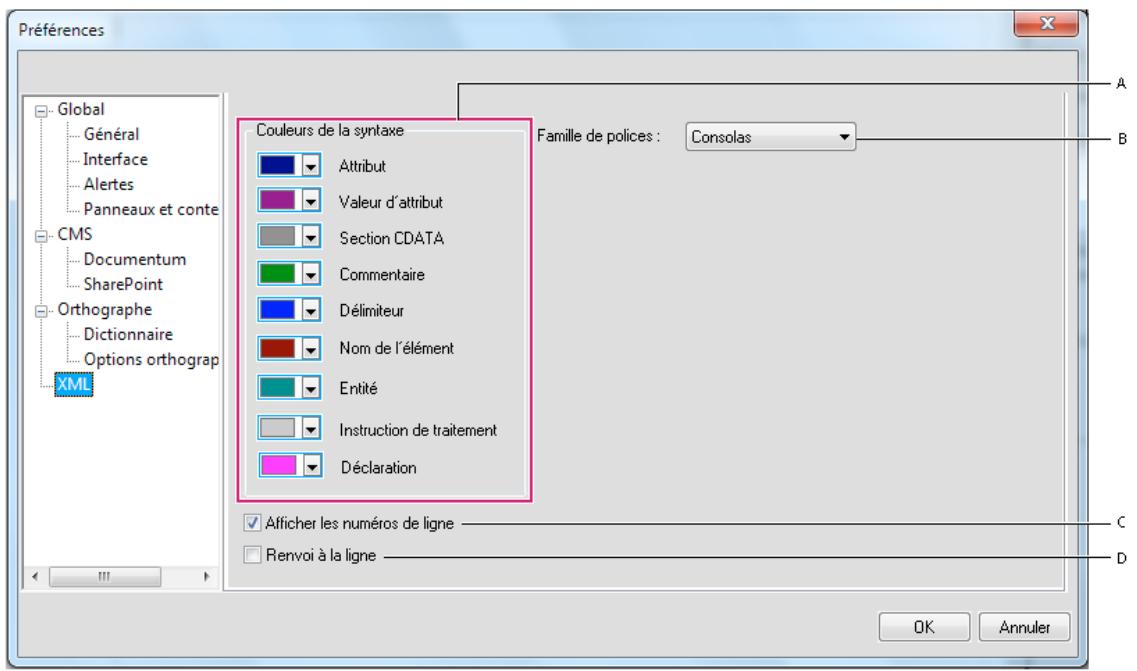The height and width of the screenshot is (671, 1137).
Task: Click the Commentaire green swatch
Action: [x=278, y=273]
